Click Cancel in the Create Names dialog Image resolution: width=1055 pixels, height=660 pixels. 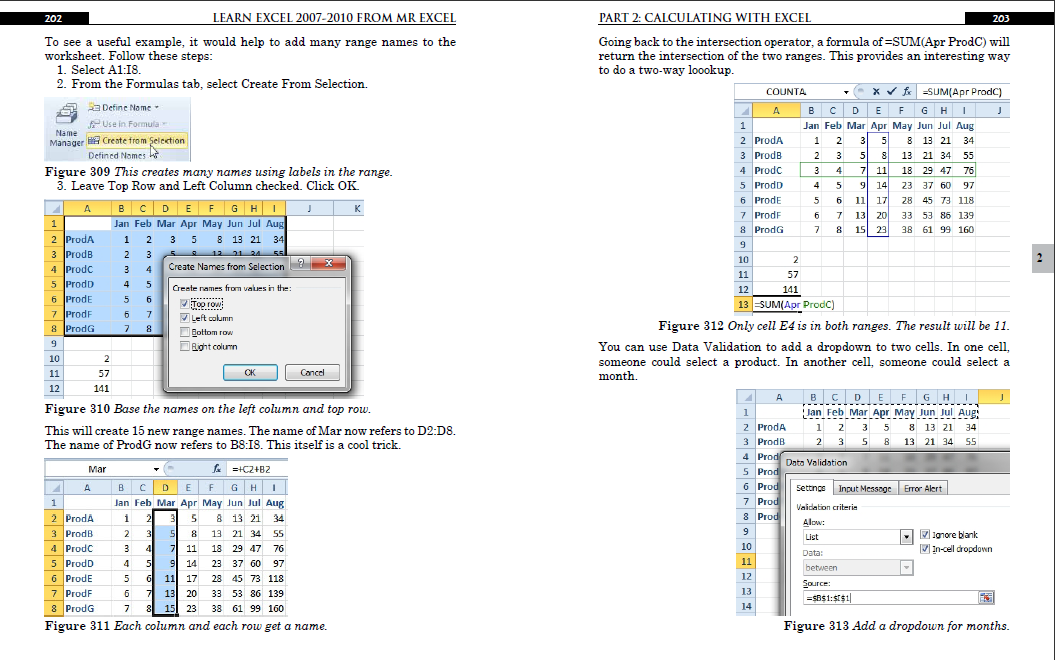coord(312,372)
